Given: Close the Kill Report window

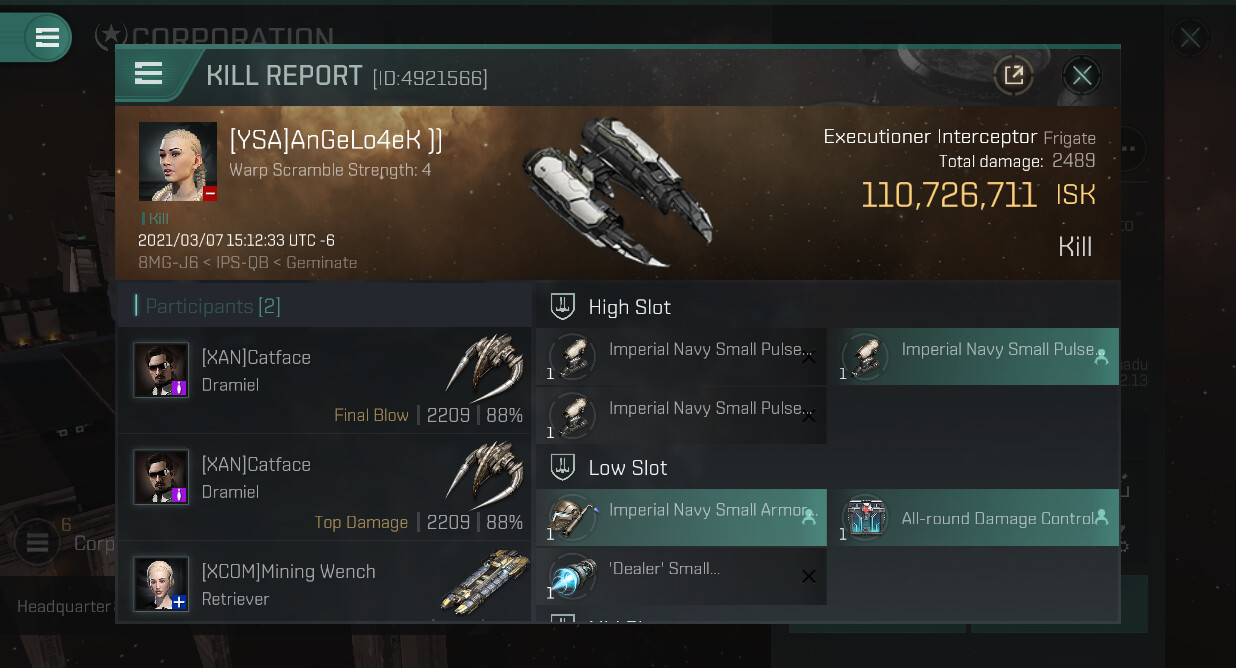Looking at the screenshot, I should (1081, 75).
